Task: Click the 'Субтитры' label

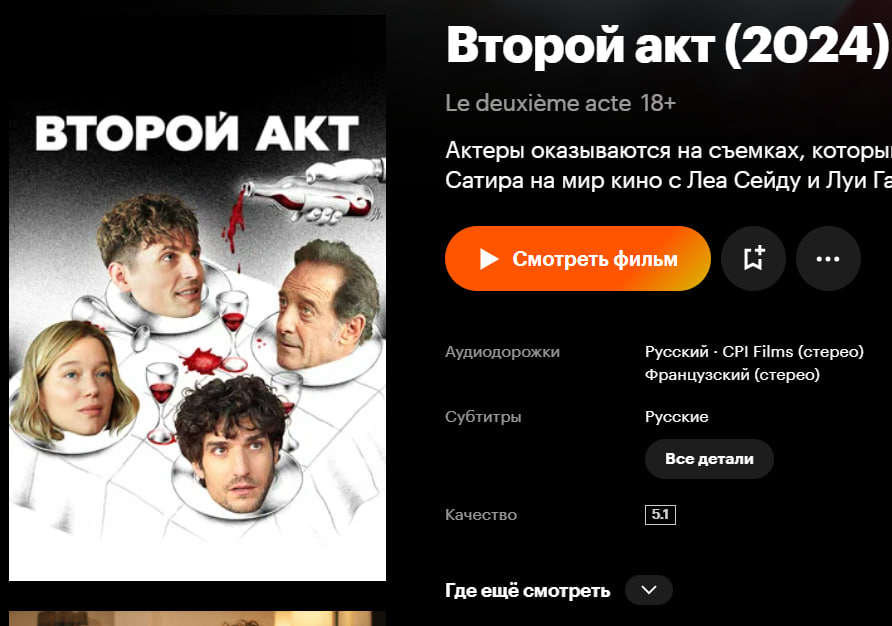Action: (483, 417)
